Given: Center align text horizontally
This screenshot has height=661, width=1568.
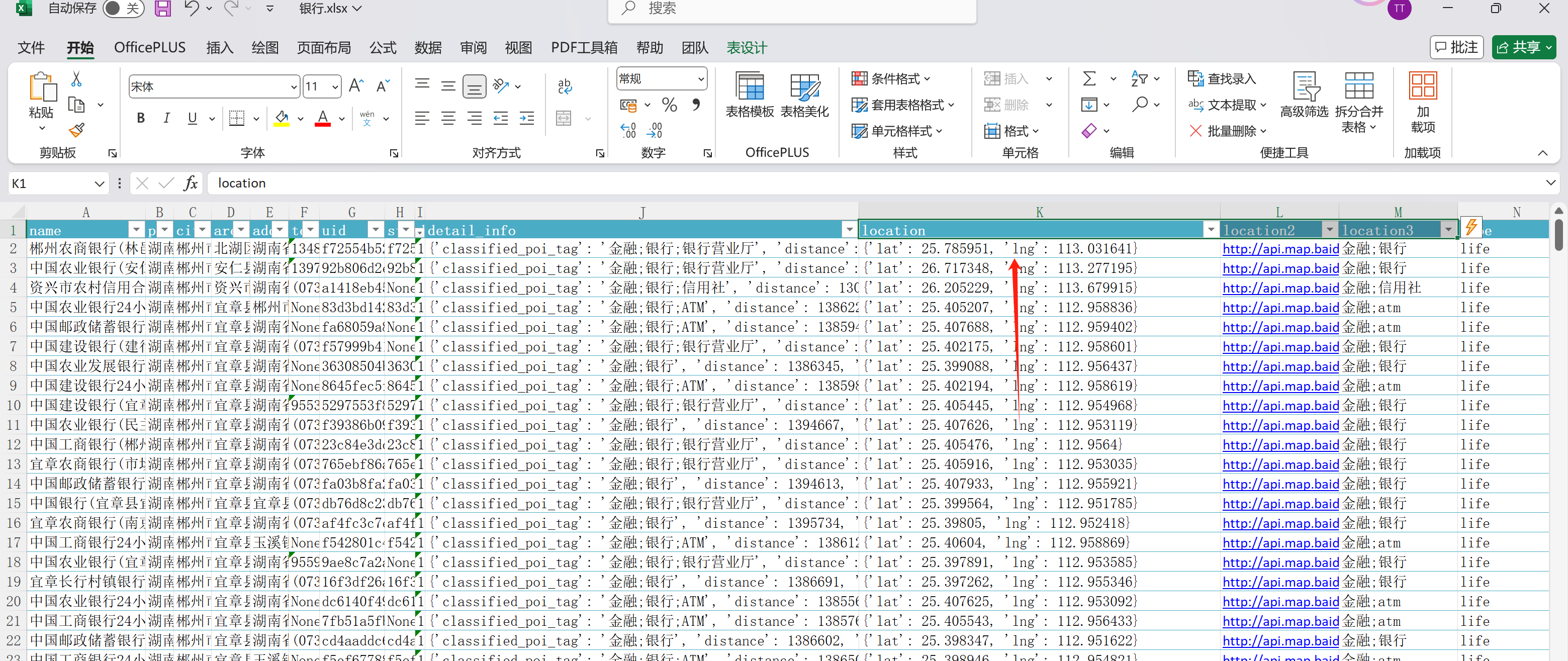Looking at the screenshot, I should (x=448, y=118).
